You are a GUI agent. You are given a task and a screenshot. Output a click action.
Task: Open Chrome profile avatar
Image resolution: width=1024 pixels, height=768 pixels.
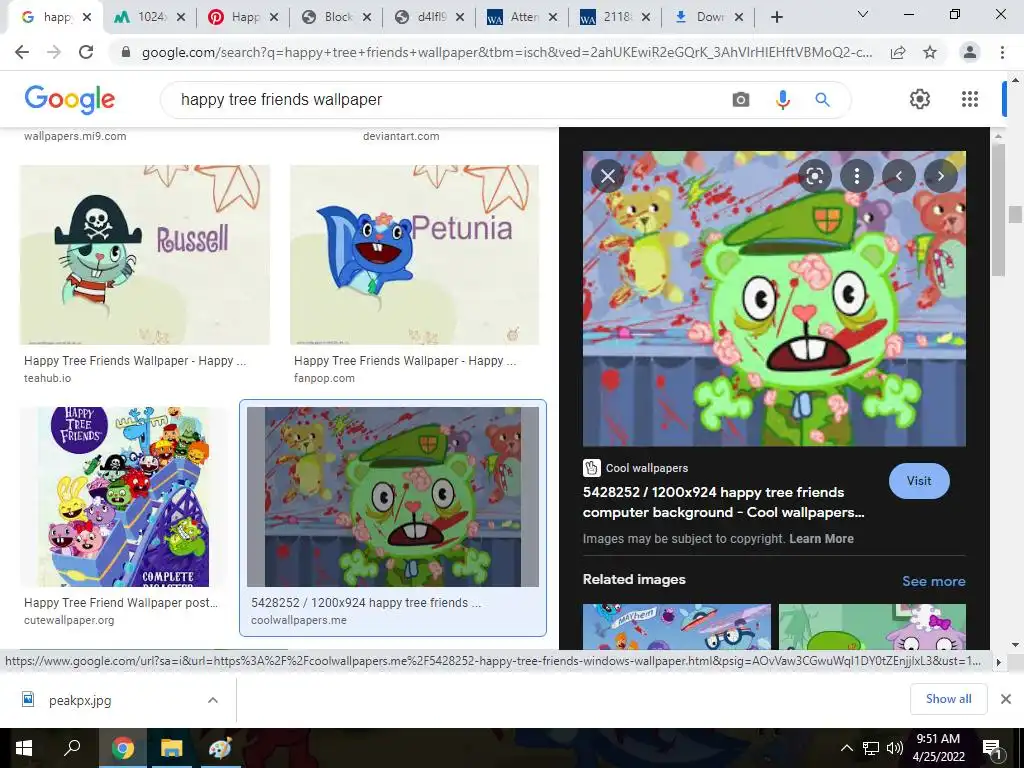(x=970, y=52)
